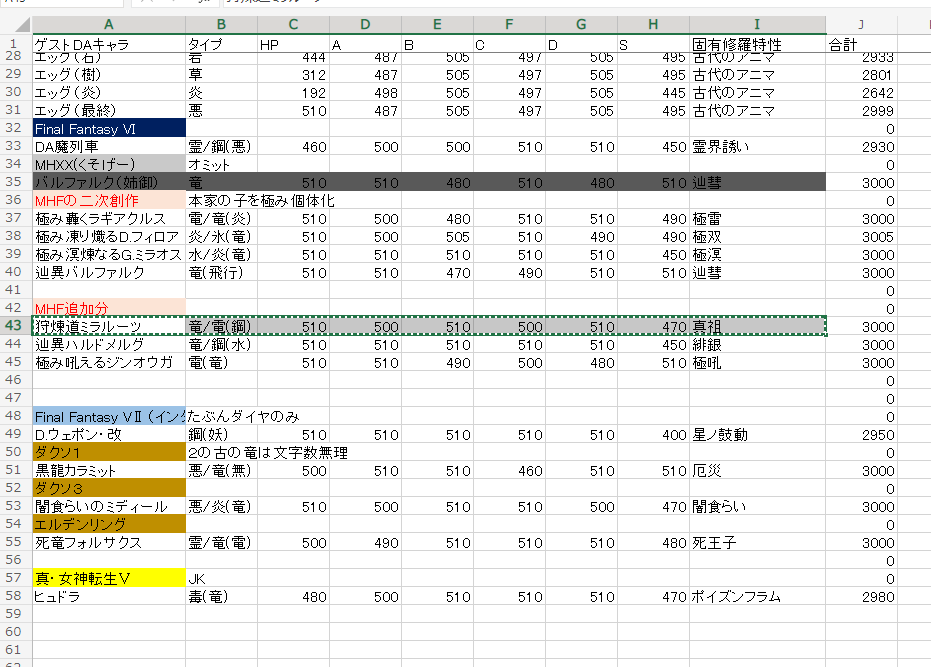Click the ダクソ3 heading cell
Image resolution: width=931 pixels, height=667 pixels.
(109, 488)
